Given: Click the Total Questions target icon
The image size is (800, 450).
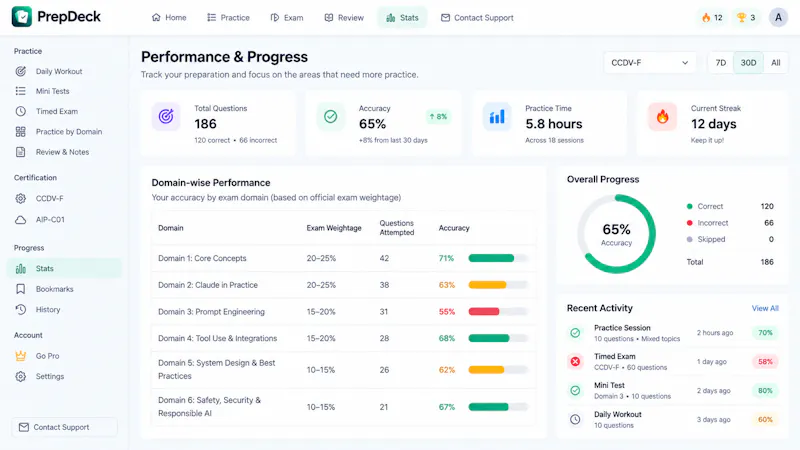Looking at the screenshot, I should click(166, 117).
